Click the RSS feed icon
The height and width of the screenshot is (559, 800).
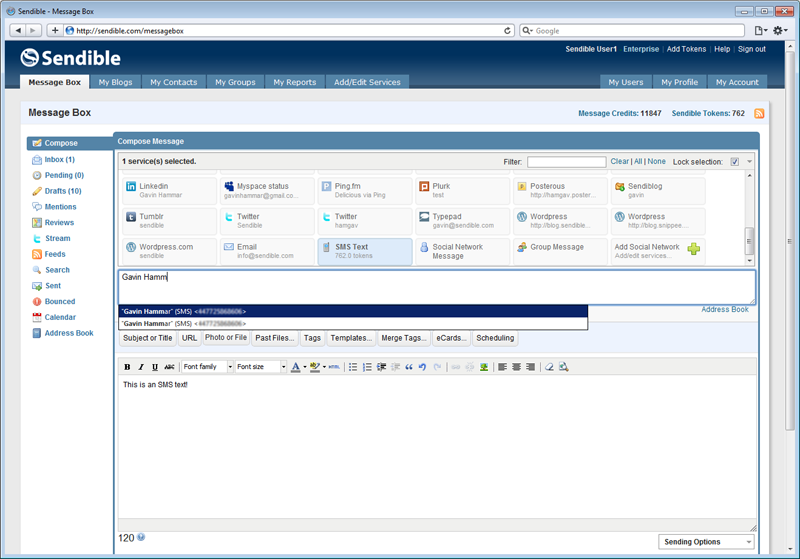point(759,113)
